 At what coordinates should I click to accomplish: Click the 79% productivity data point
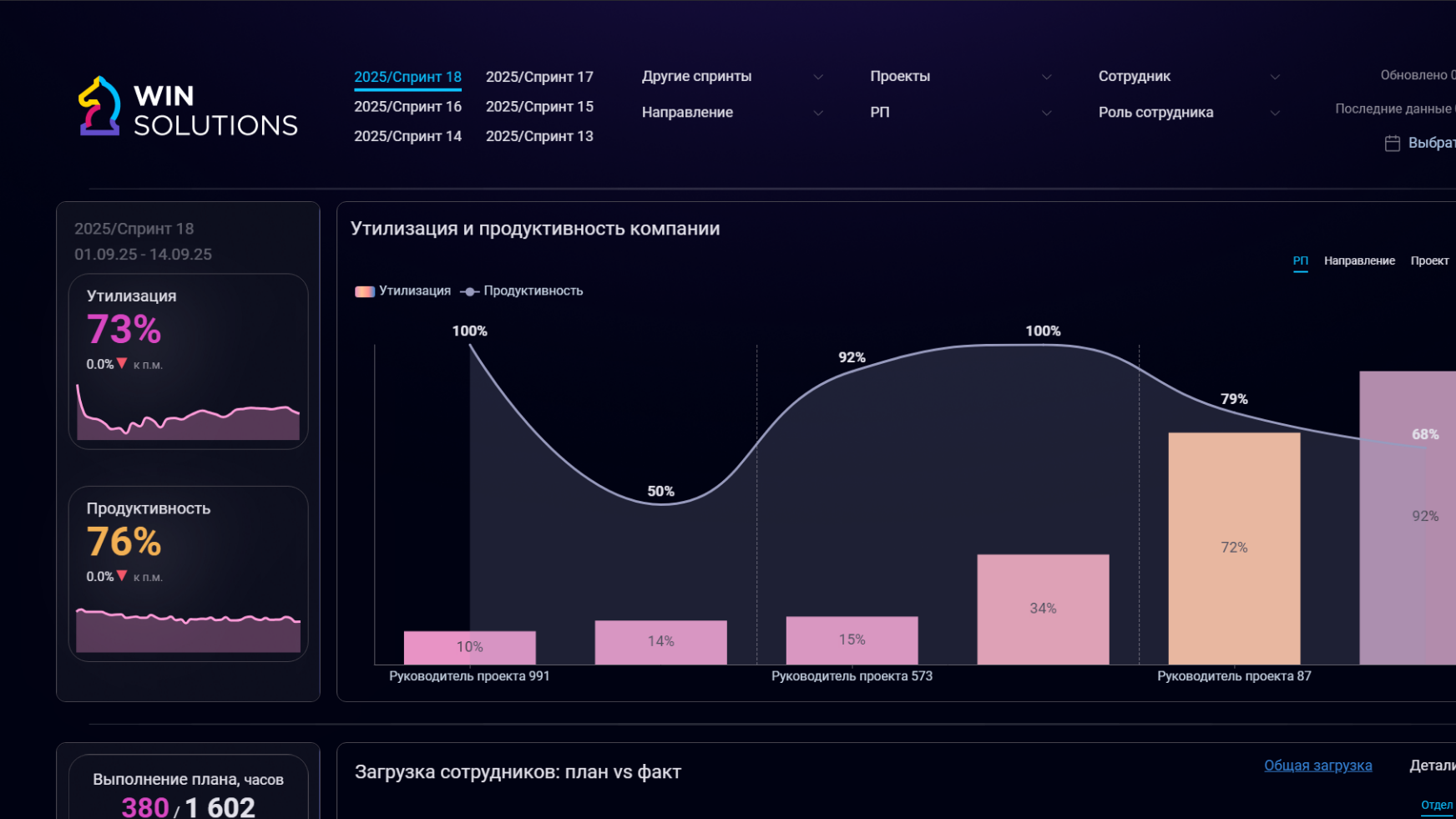click(x=1234, y=411)
